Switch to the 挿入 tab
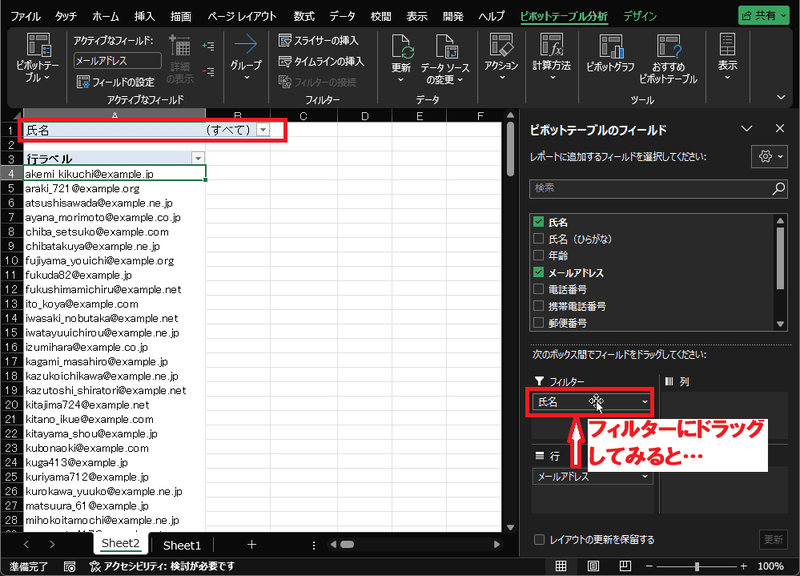The height and width of the screenshot is (576, 800). (x=144, y=16)
